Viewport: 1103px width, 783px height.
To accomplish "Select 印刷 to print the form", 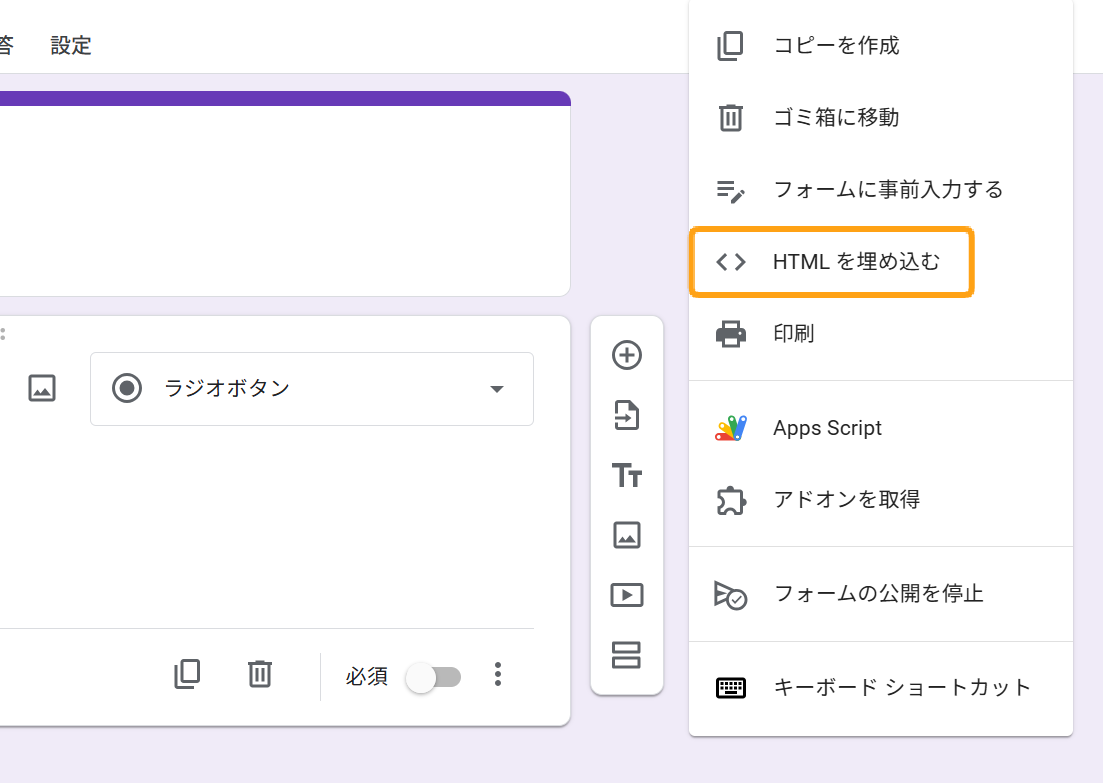I will [793, 333].
